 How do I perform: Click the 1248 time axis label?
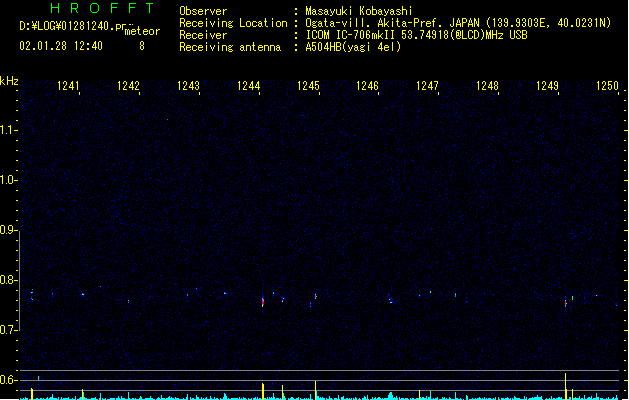pyautogui.click(x=487, y=86)
